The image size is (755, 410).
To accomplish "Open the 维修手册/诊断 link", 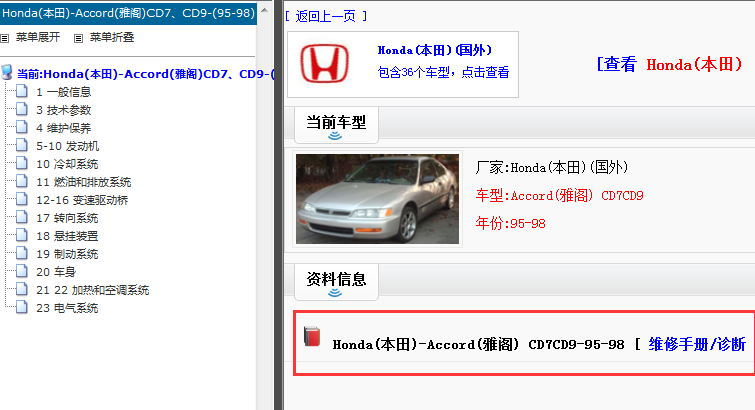I will pyautogui.click(x=697, y=344).
